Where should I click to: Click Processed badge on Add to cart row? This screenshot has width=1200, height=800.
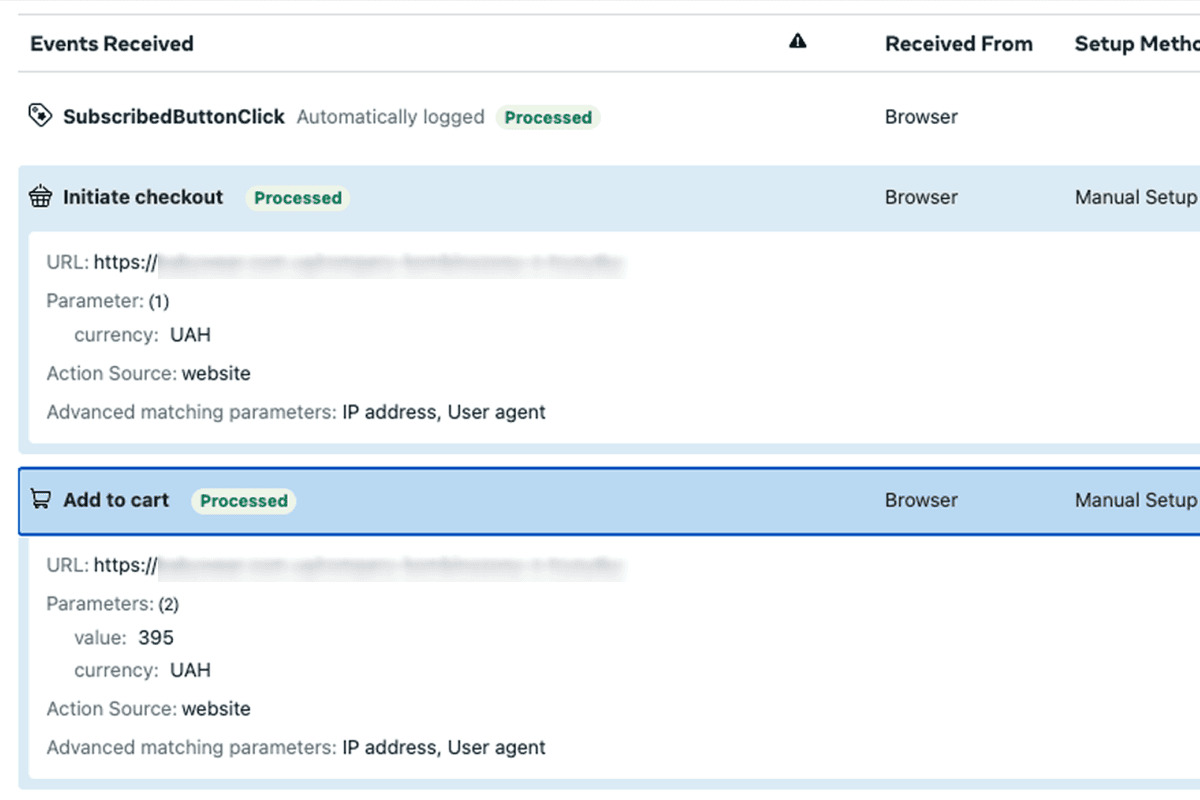point(244,501)
